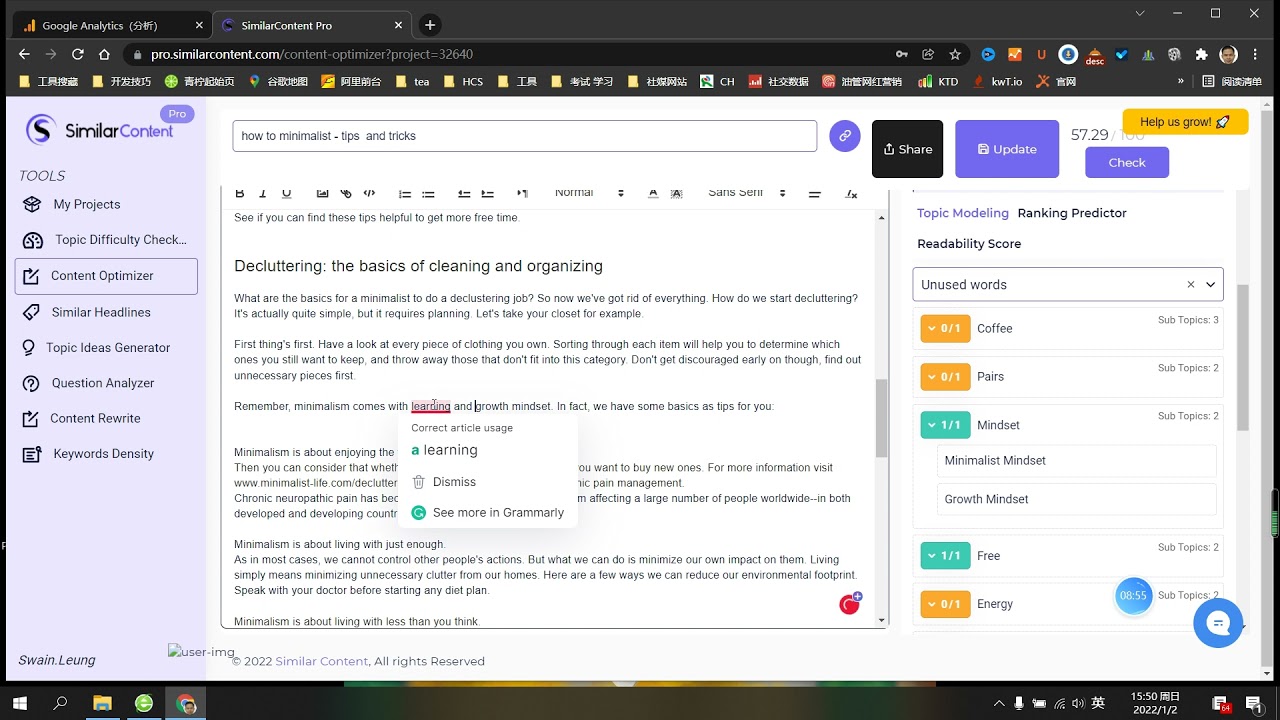Screen dimensions: 1280x720
Task: Click the purple link icon beside the title
Action: (x=845, y=136)
